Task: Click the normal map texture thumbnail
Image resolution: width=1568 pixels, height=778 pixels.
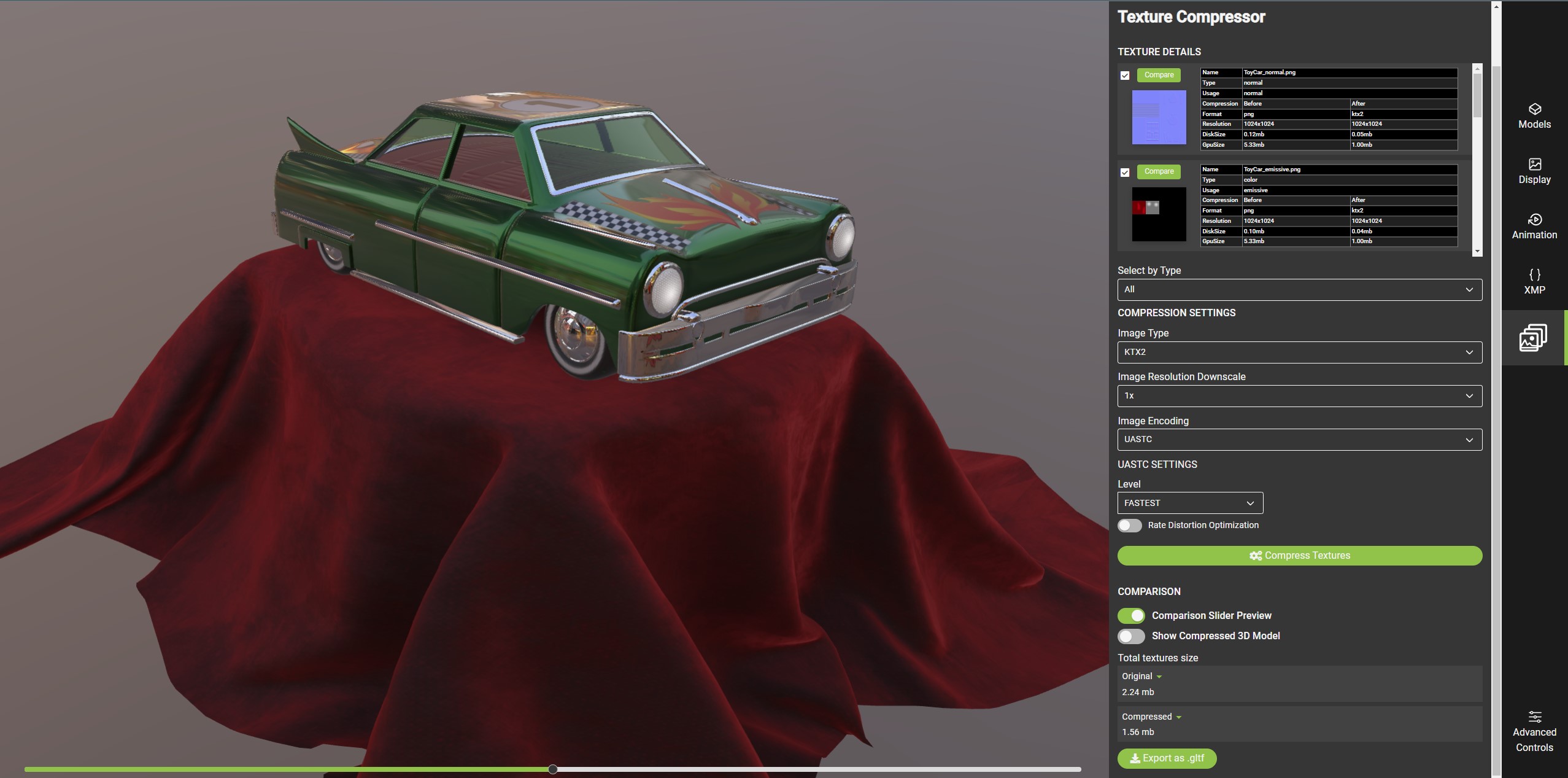Action: click(1159, 117)
